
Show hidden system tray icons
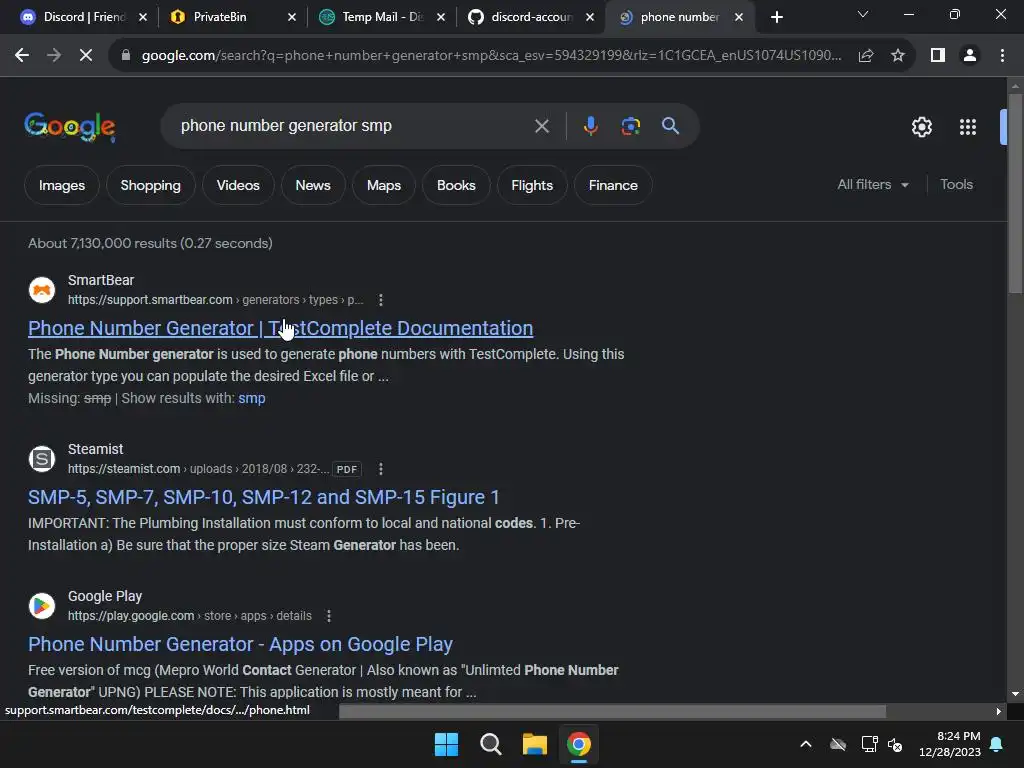pos(806,744)
